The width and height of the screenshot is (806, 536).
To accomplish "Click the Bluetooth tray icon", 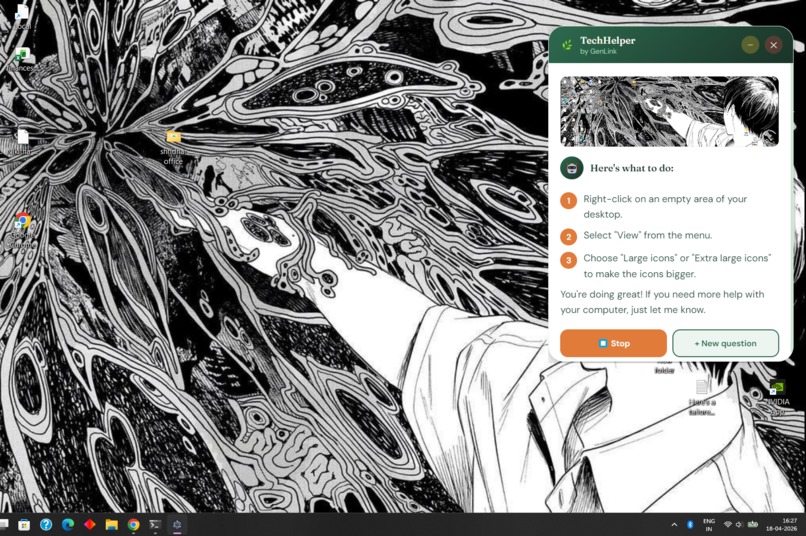I will [690, 525].
